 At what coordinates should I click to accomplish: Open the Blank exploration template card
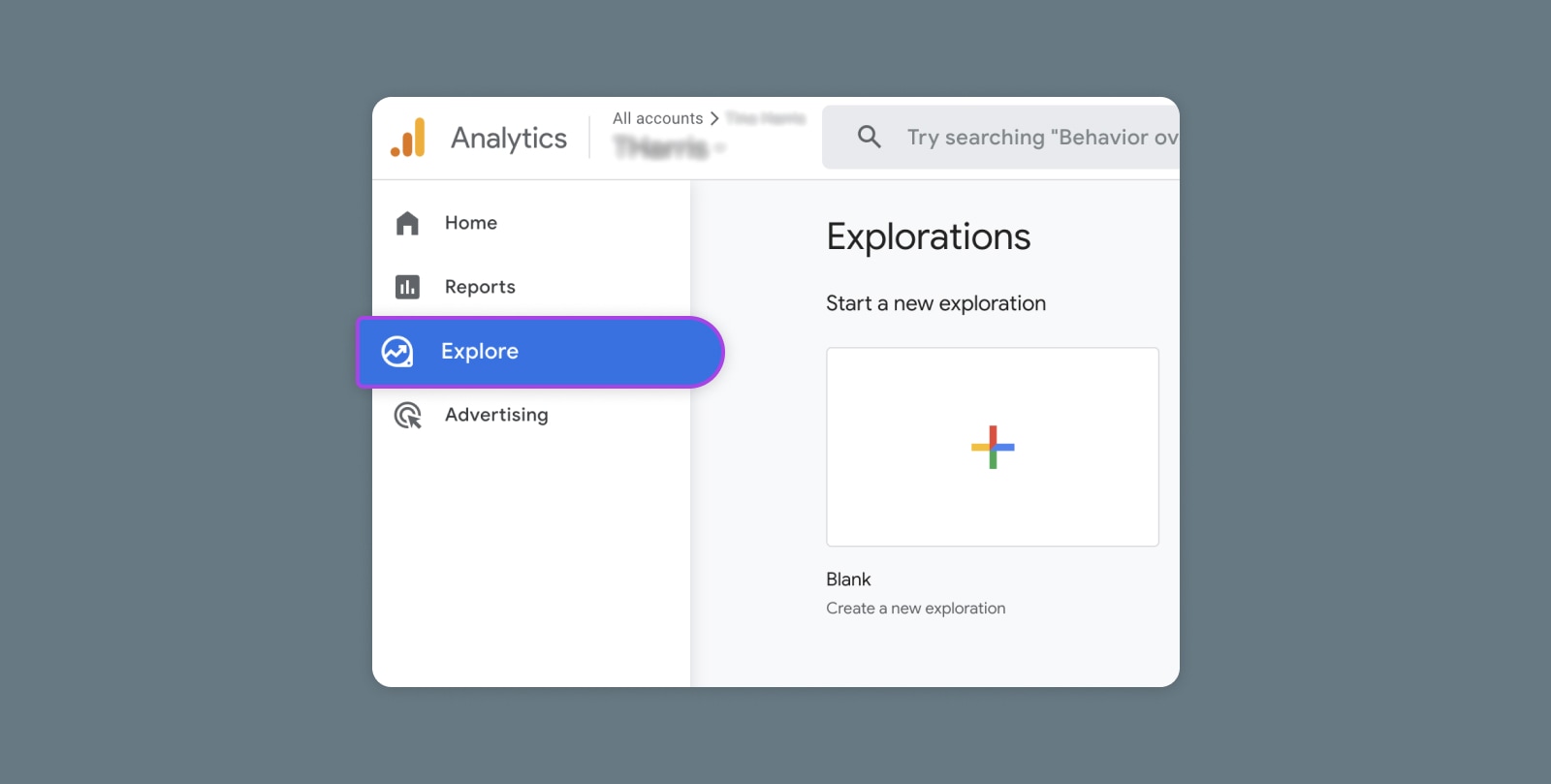click(993, 447)
